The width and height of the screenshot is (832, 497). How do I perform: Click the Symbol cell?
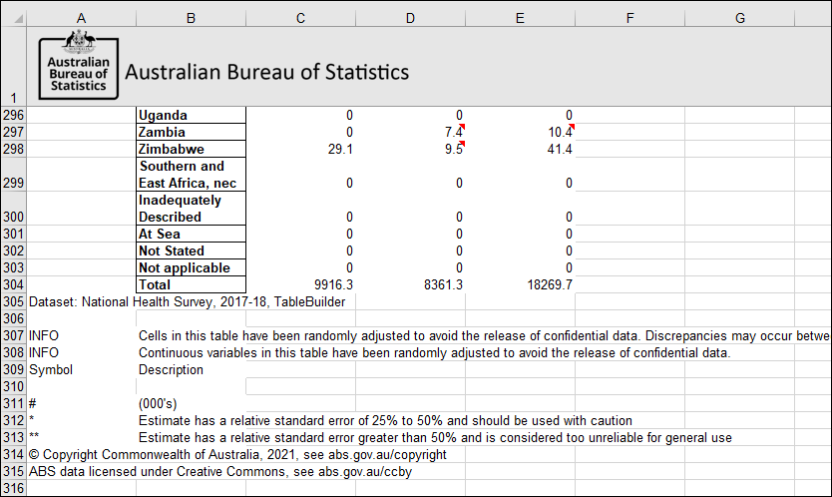coord(81,370)
